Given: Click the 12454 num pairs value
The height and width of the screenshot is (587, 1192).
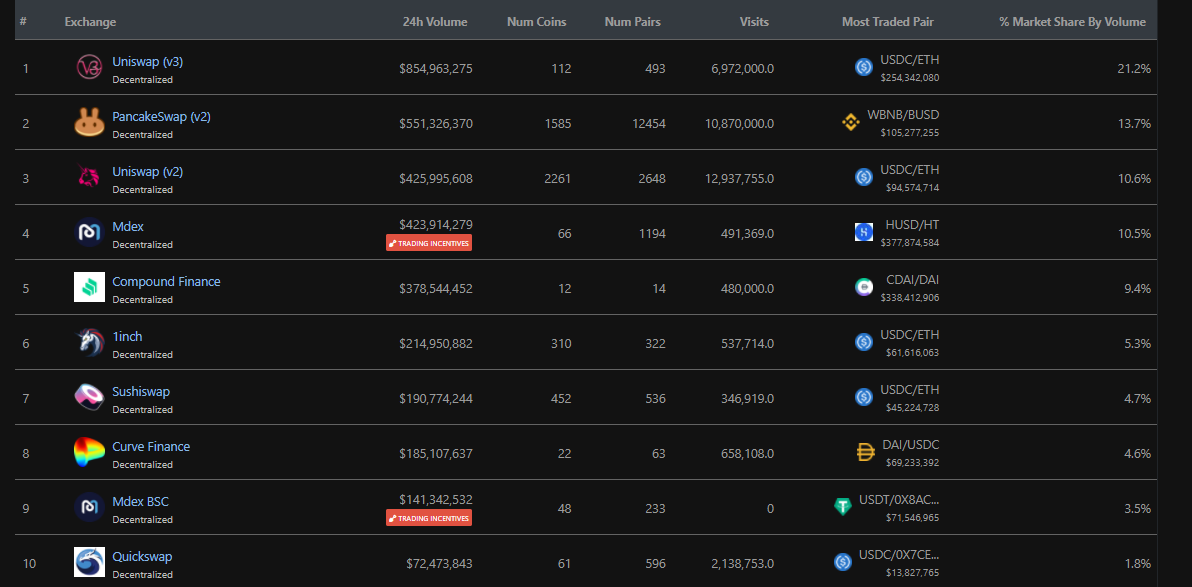Looking at the screenshot, I should click(x=648, y=123).
